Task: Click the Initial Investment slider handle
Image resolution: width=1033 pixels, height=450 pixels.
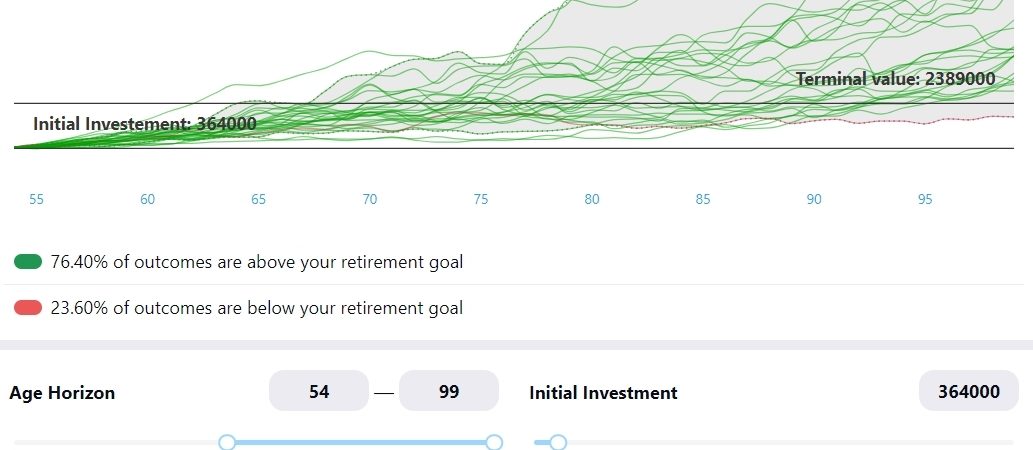Action: (x=558, y=442)
